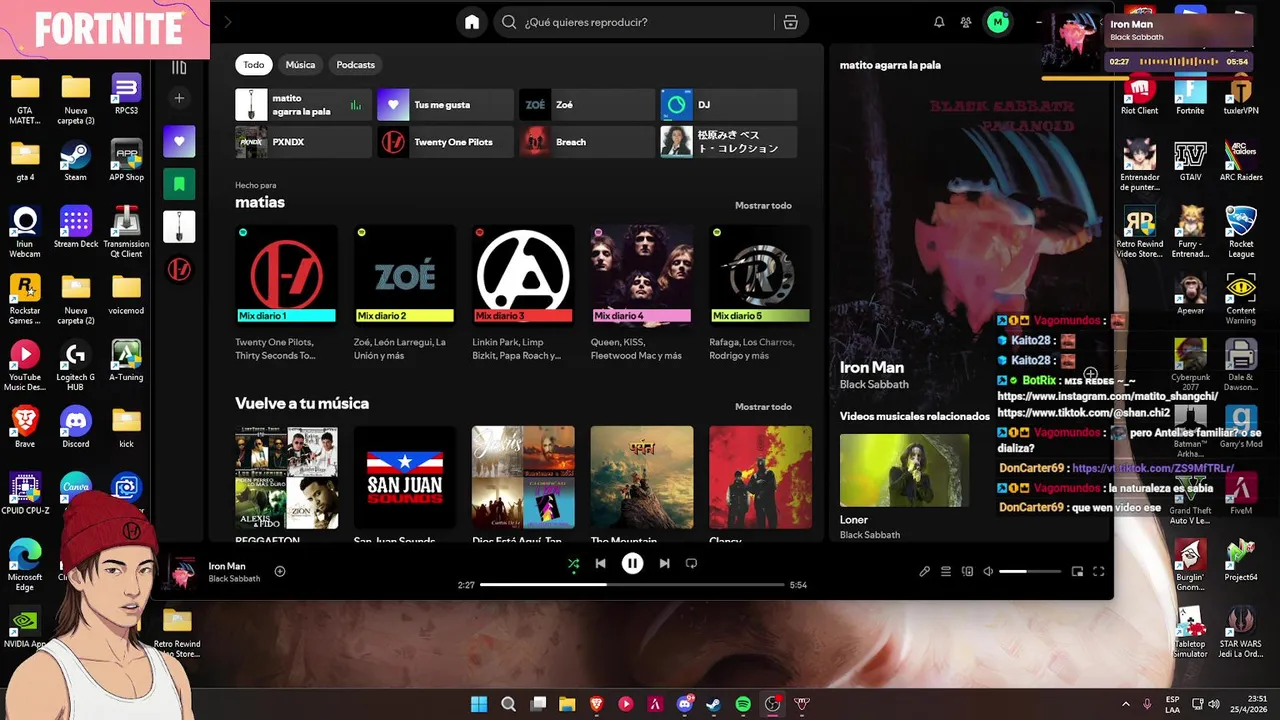Open PXNDX shortcut tile

coord(303,142)
